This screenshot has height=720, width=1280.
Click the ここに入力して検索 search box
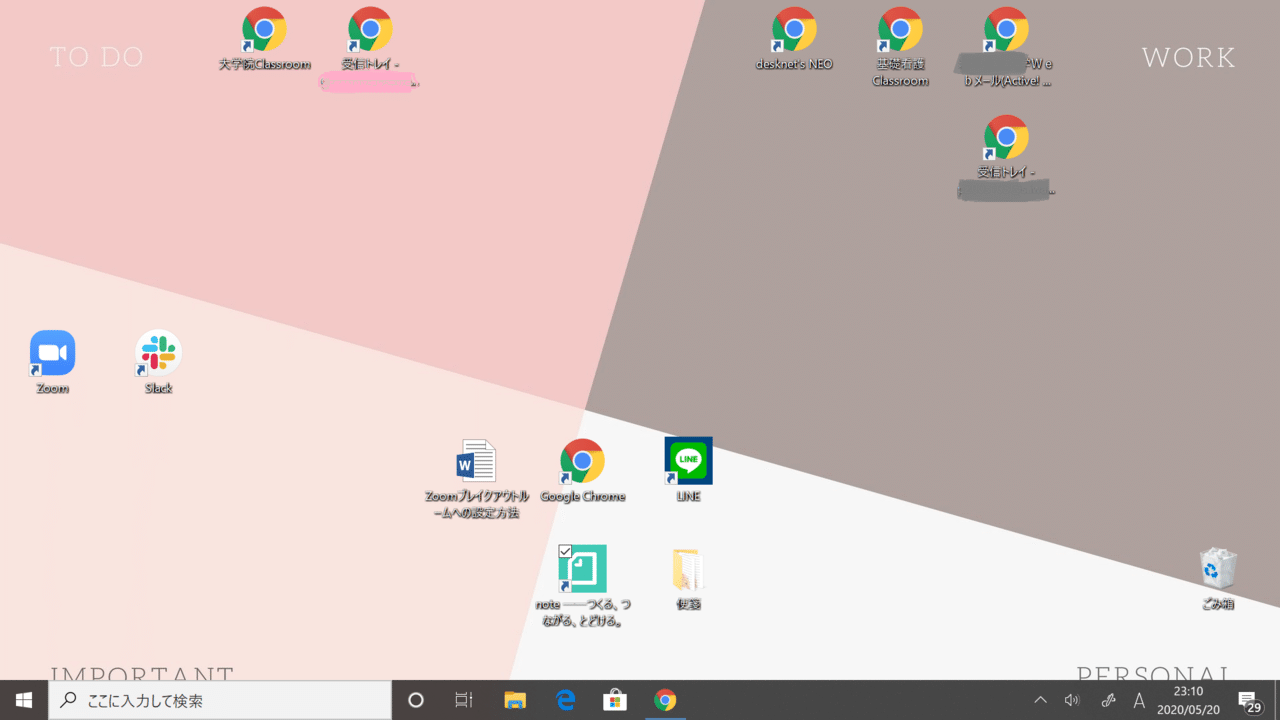point(220,700)
